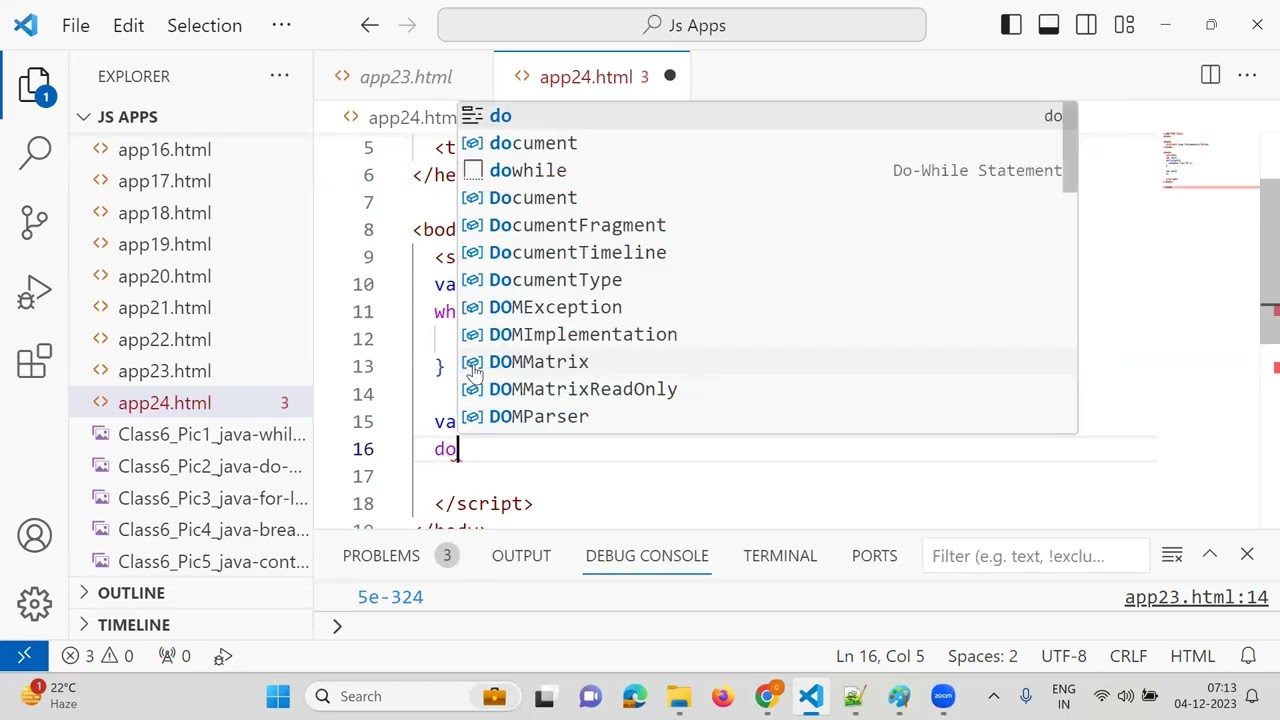Switch to the app23.html editor tab
This screenshot has height=720, width=1280.
tap(404, 76)
